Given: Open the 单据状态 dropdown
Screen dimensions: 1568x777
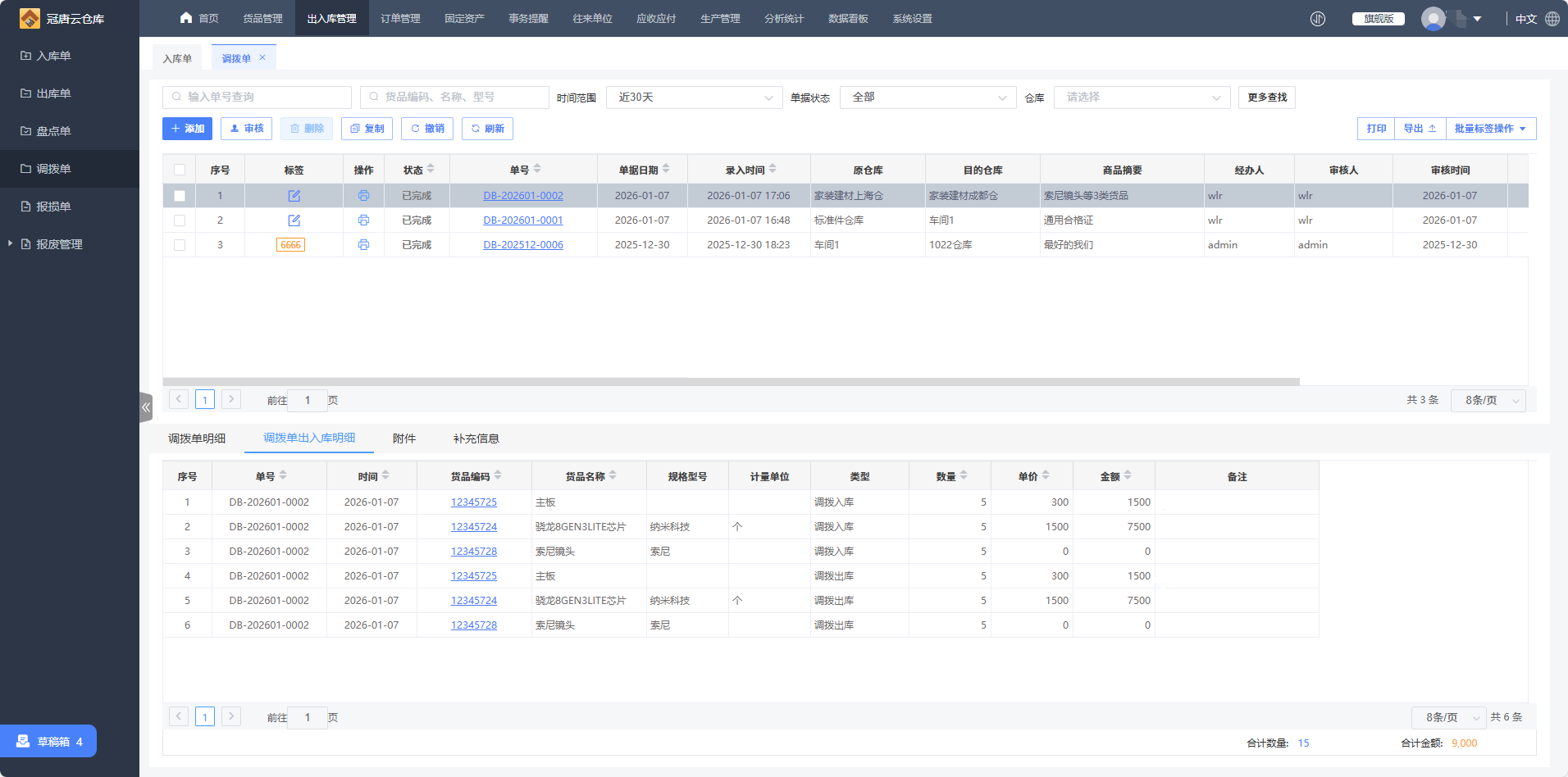Looking at the screenshot, I should [928, 98].
